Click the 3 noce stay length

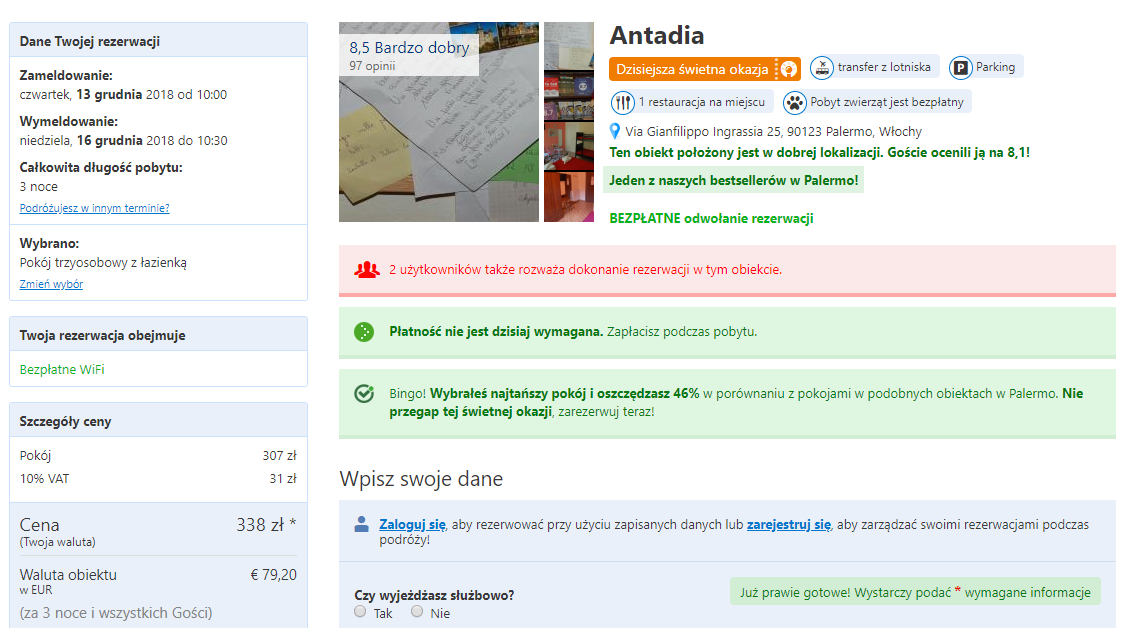[39, 187]
